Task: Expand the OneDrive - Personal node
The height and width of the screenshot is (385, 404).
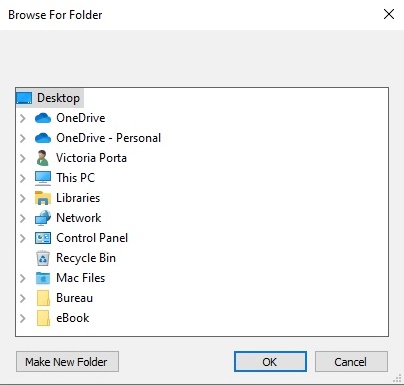Action: point(23,138)
